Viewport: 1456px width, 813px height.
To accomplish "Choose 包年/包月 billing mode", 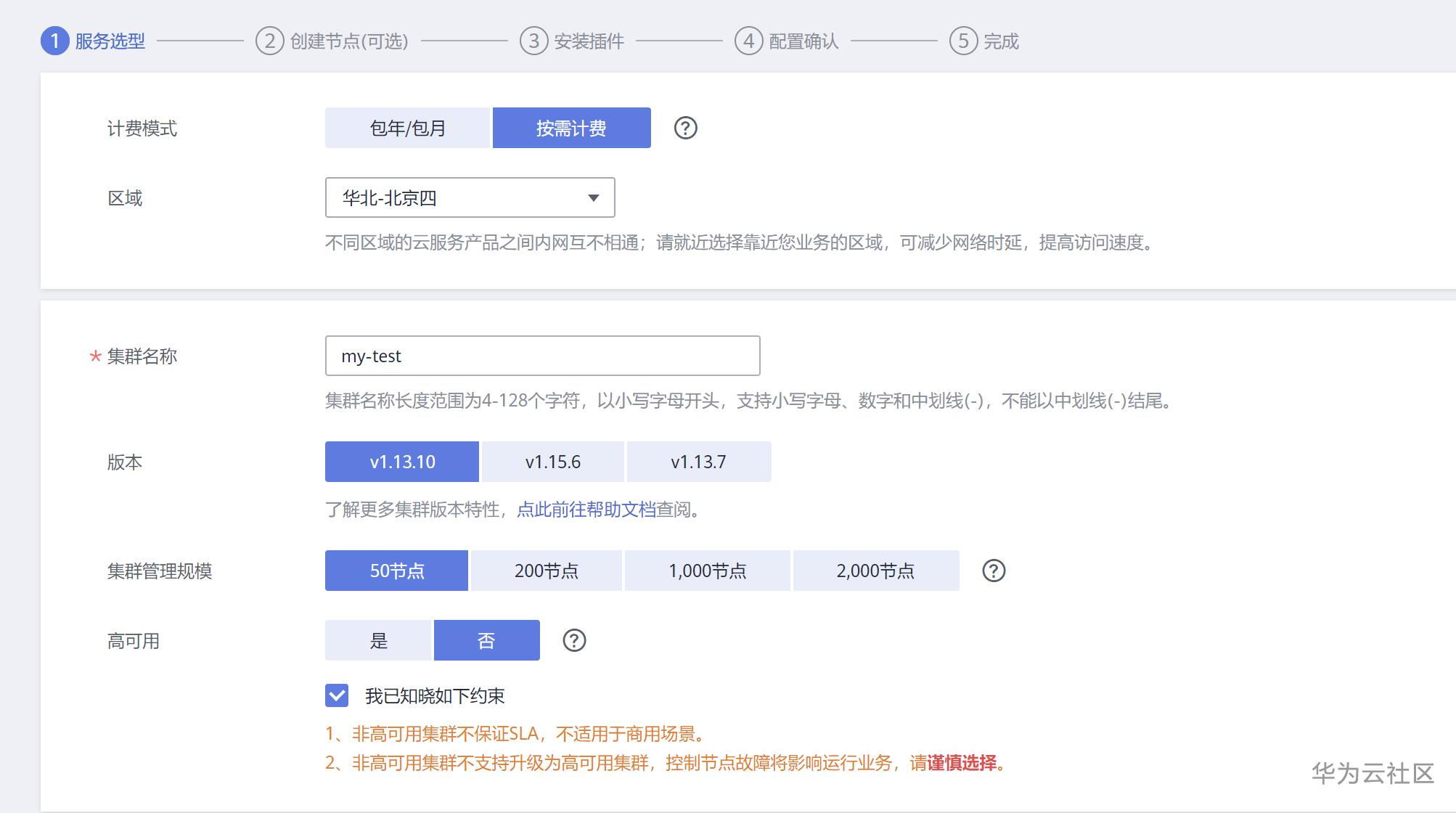I will (407, 128).
